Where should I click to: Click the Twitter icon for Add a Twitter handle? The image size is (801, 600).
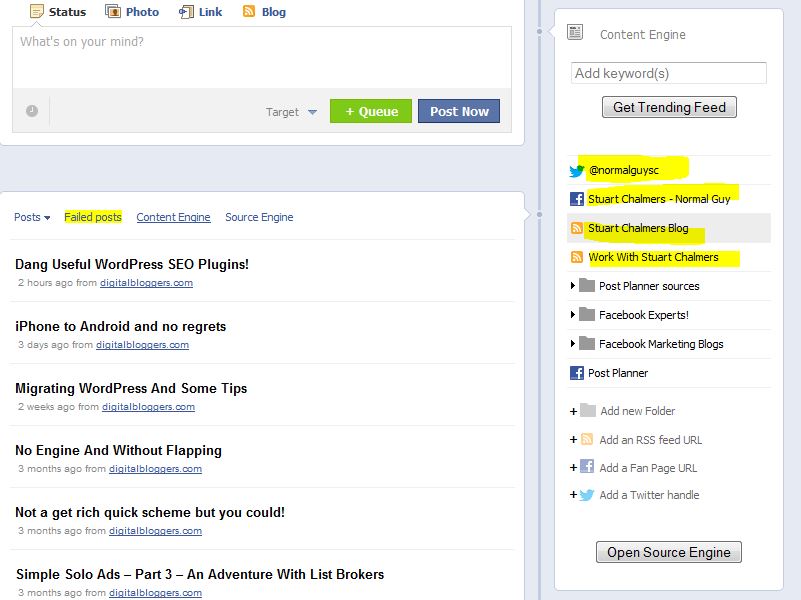click(587, 495)
